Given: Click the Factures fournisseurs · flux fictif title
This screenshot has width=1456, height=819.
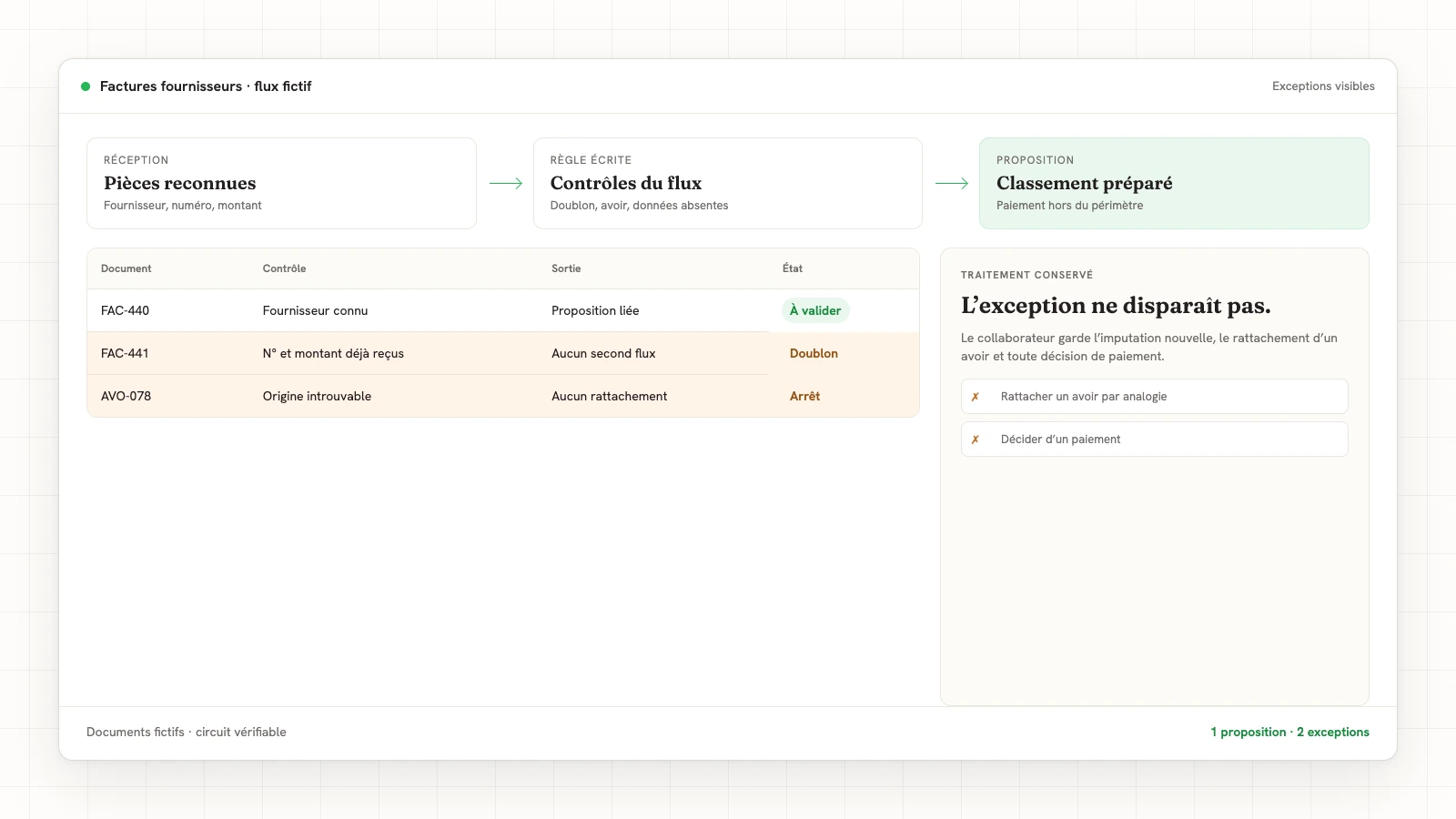Looking at the screenshot, I should 206,86.
